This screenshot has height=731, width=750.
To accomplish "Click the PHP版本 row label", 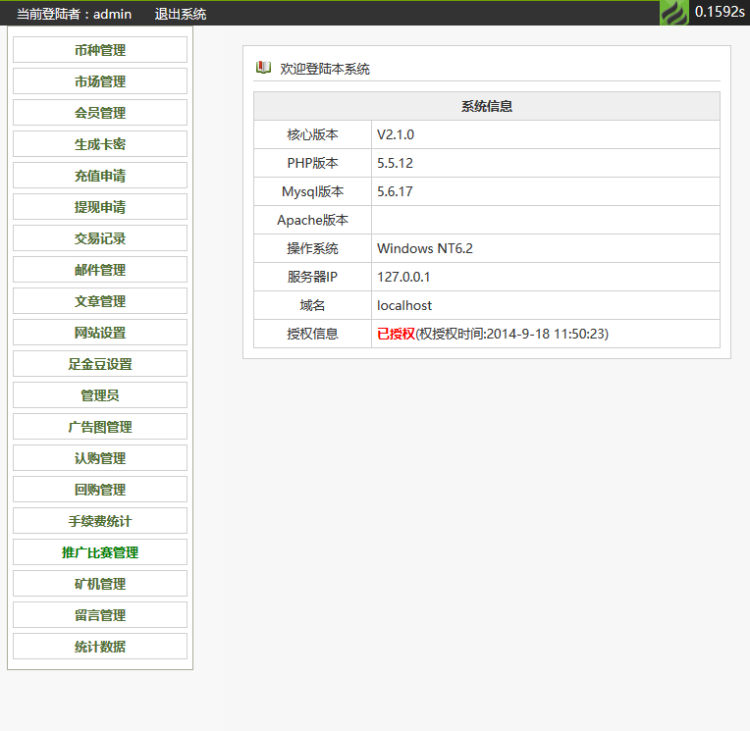I will click(x=312, y=163).
